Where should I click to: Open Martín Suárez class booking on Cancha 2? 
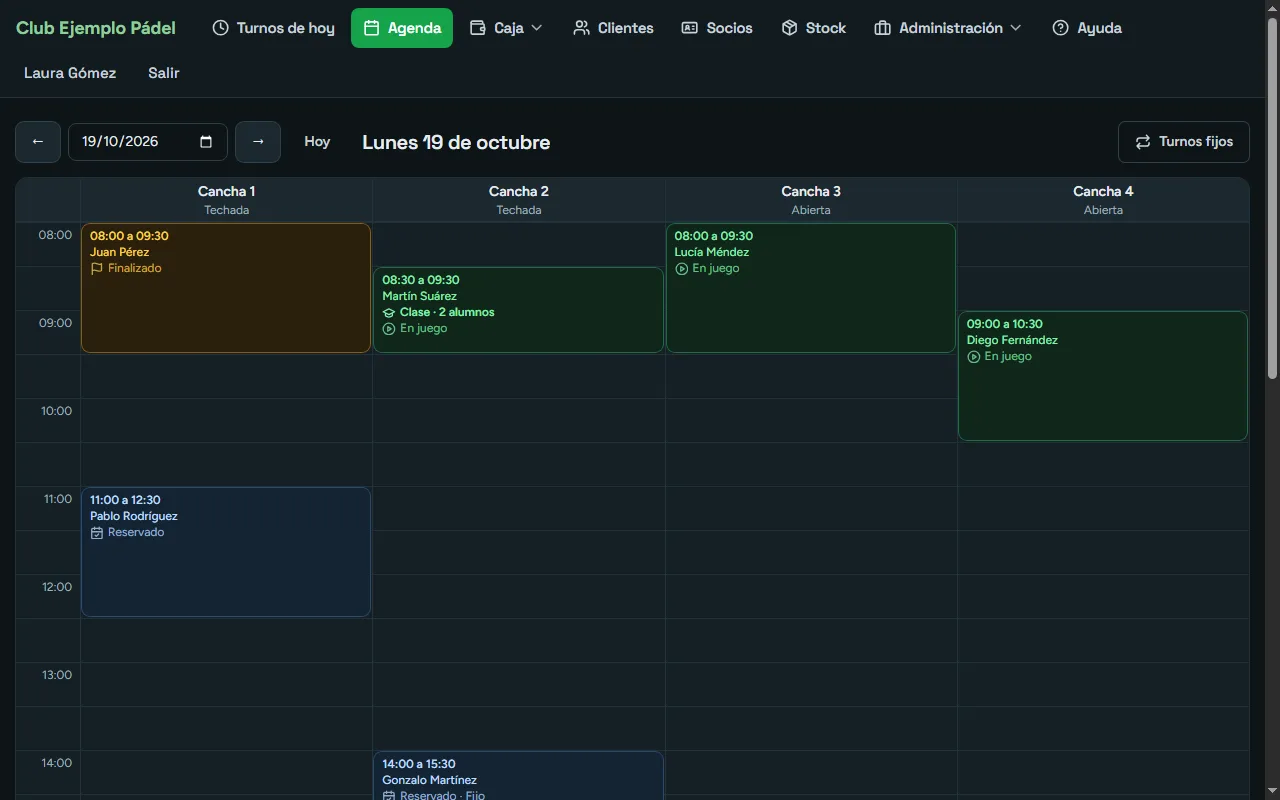click(518, 310)
